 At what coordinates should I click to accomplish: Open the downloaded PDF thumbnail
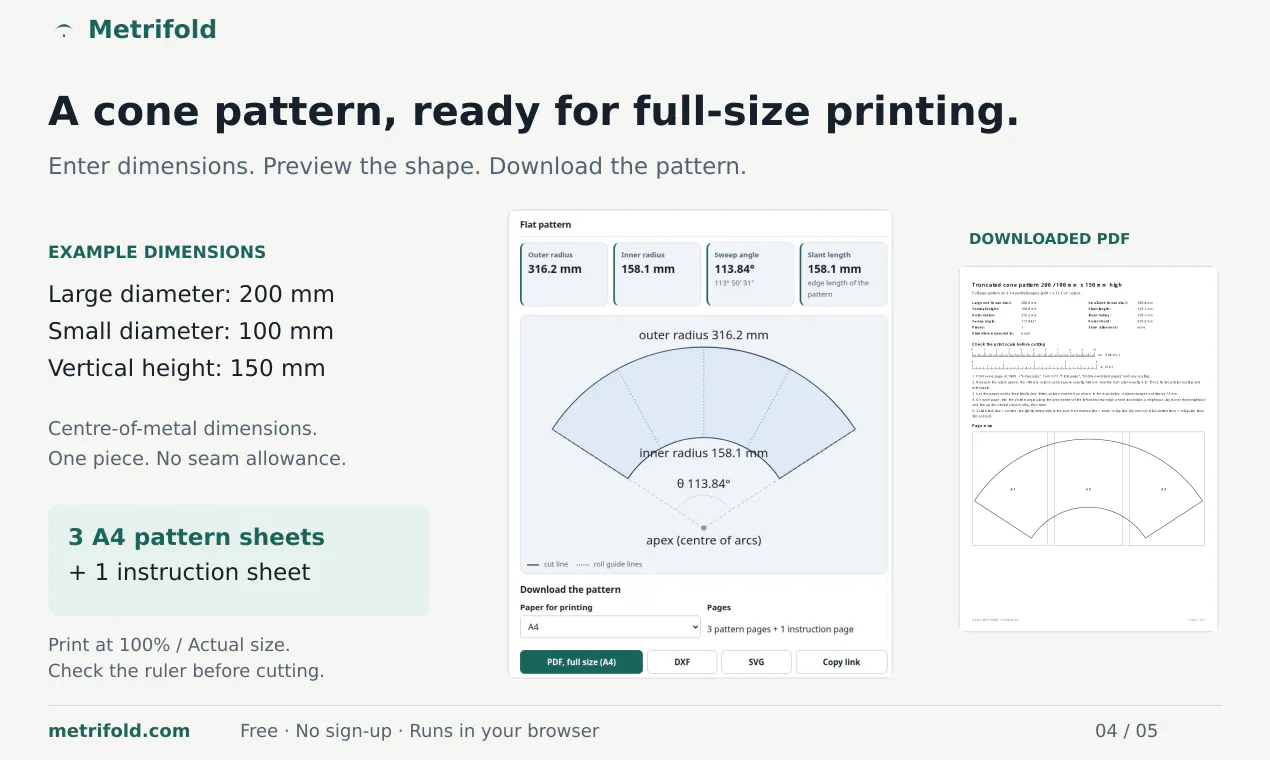pyautogui.click(x=1088, y=449)
